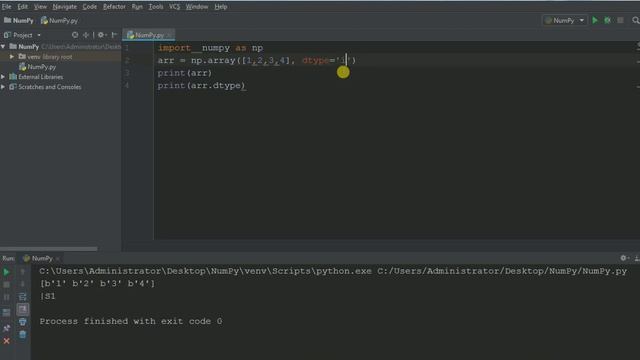
Task: Open the Refactor menu
Action: coord(114,7)
